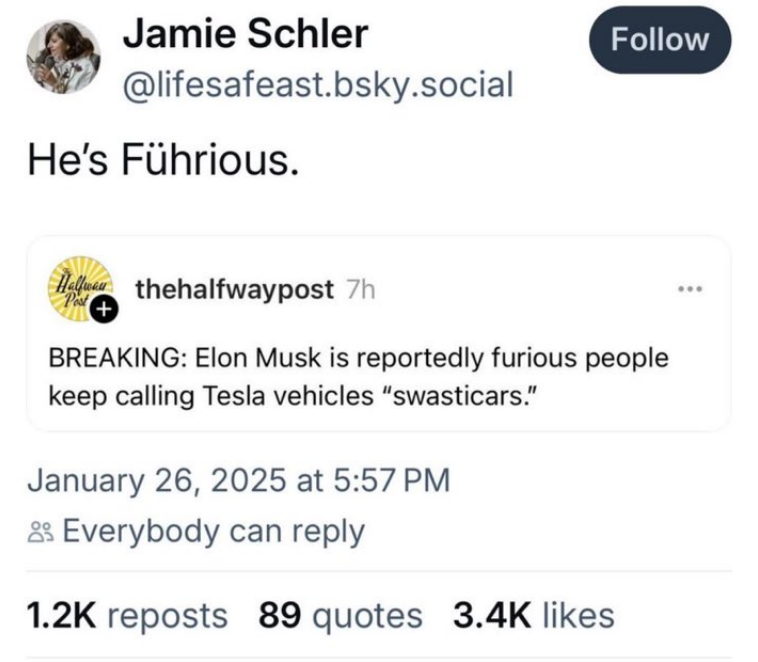Click the Halfway Post logo avatar
This screenshot has width=758, height=662.
point(80,289)
